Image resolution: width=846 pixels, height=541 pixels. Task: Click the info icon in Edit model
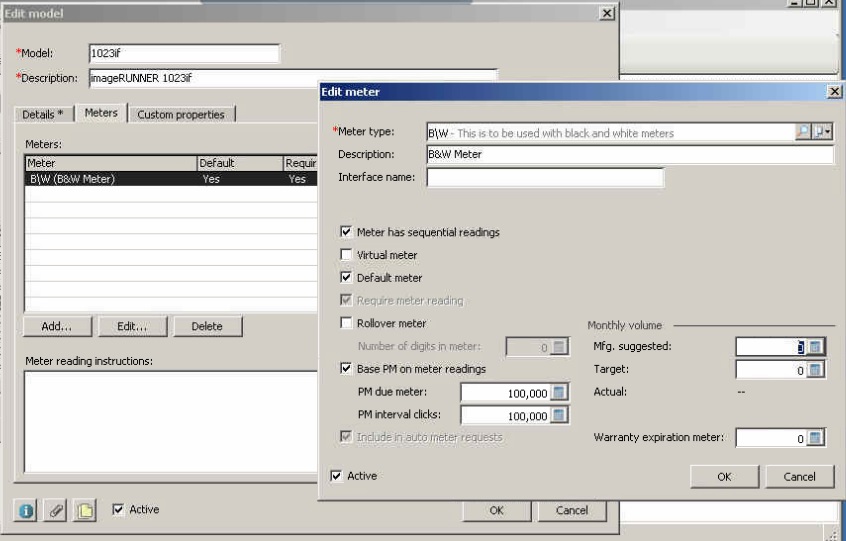(25, 510)
